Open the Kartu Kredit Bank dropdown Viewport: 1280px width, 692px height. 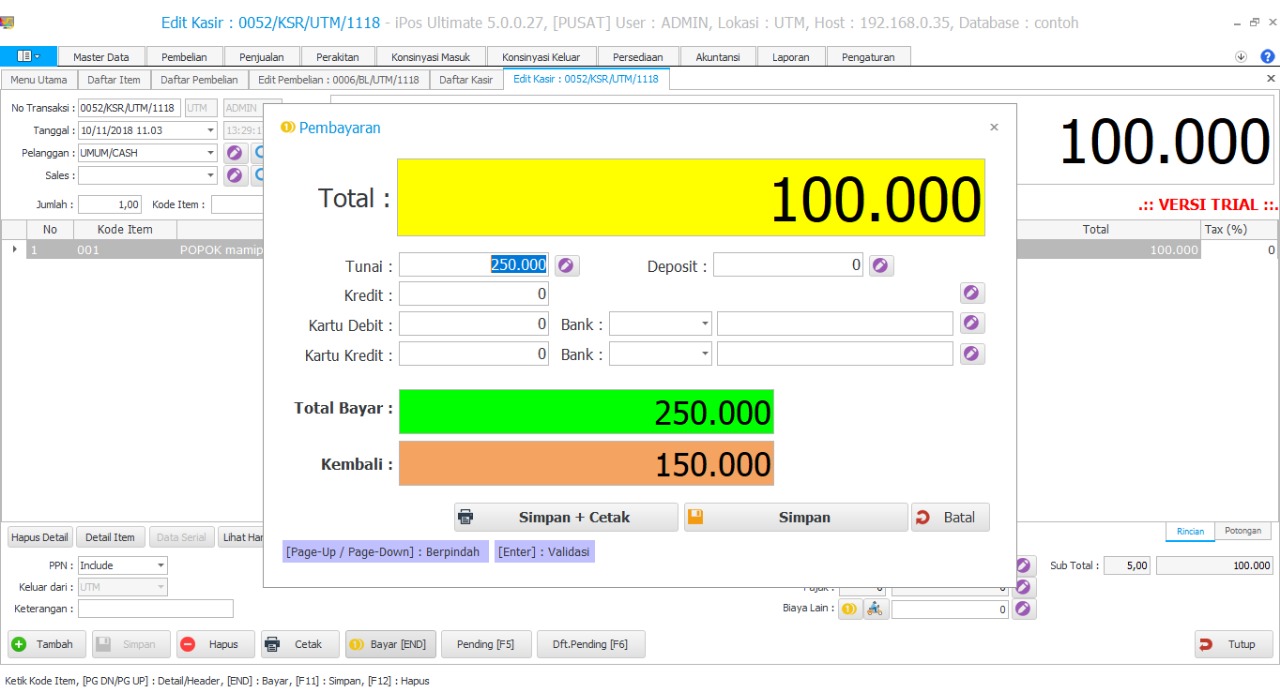pos(705,354)
